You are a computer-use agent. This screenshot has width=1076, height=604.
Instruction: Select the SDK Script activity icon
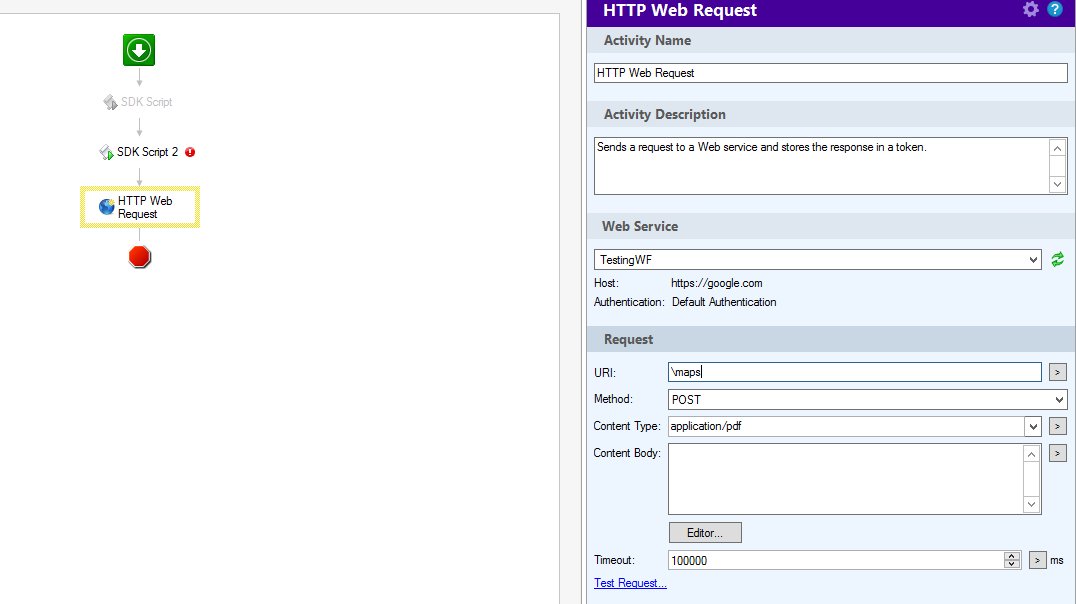[111, 102]
